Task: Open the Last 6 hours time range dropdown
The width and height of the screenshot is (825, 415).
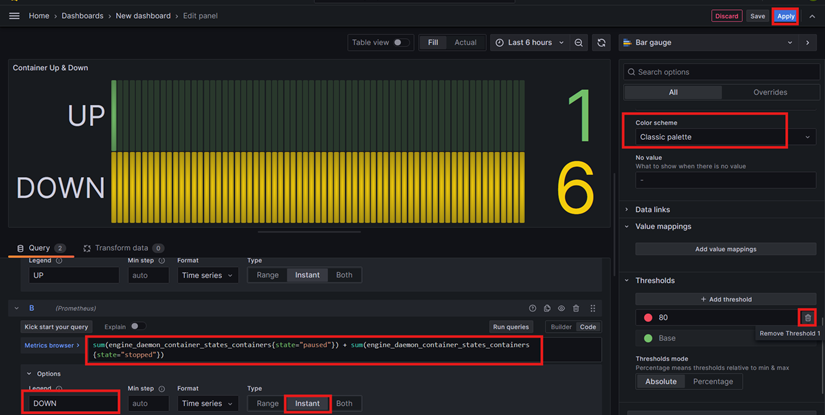Action: pos(529,43)
